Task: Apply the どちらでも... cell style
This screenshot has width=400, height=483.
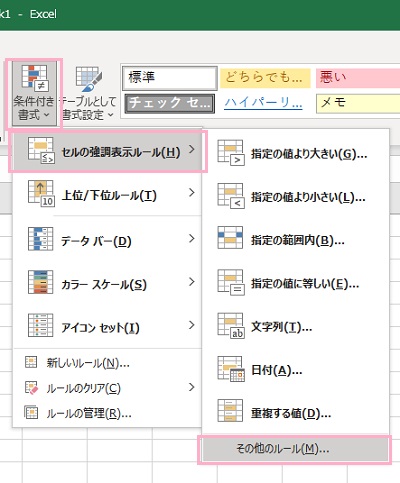Action: (x=265, y=78)
